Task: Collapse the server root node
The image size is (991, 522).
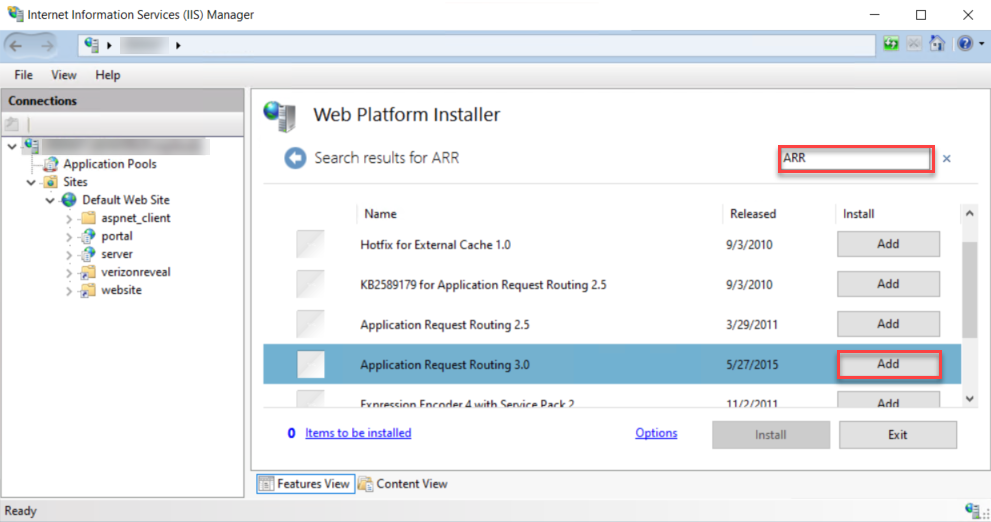Action: pos(12,147)
